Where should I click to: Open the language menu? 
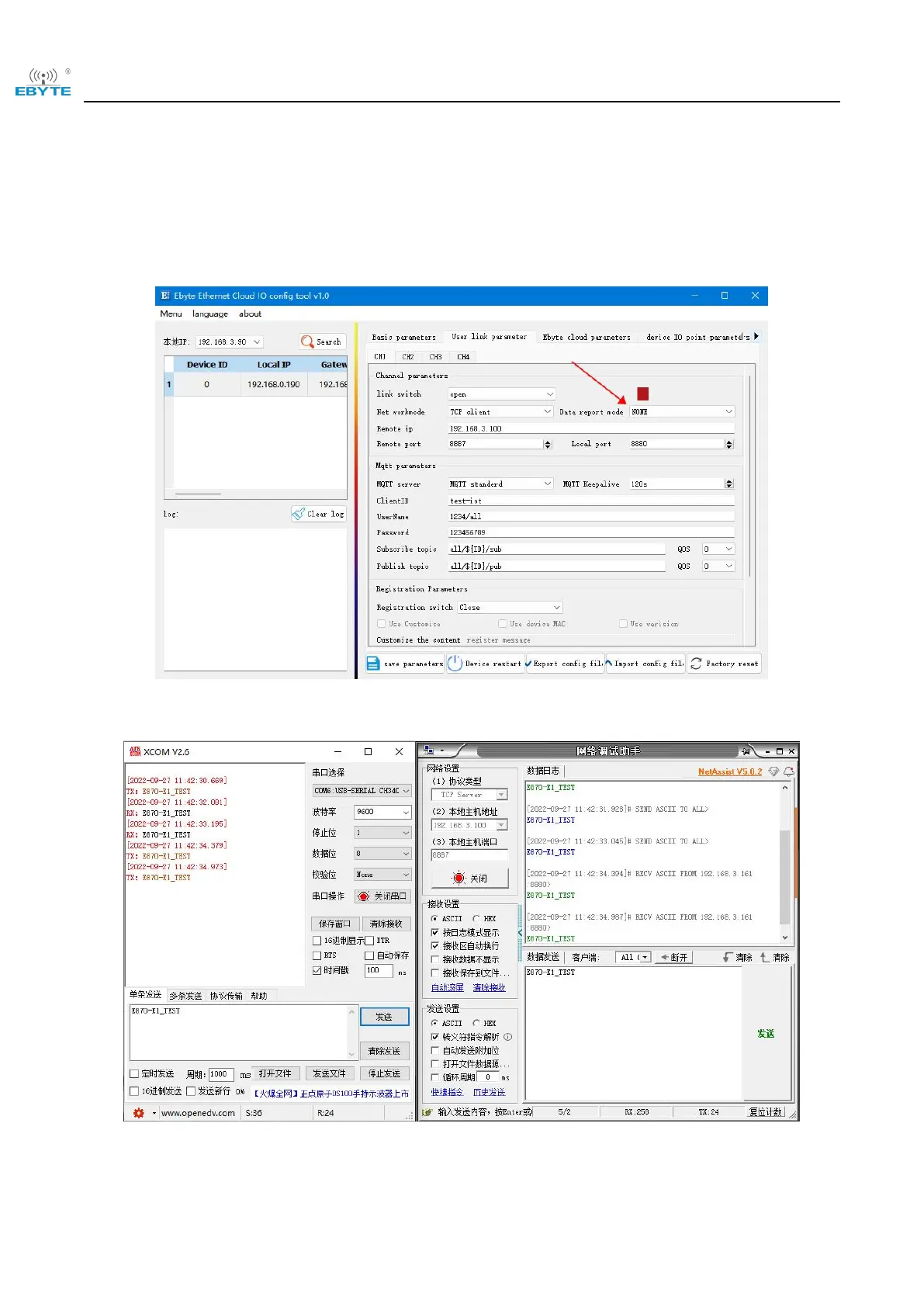click(x=210, y=314)
